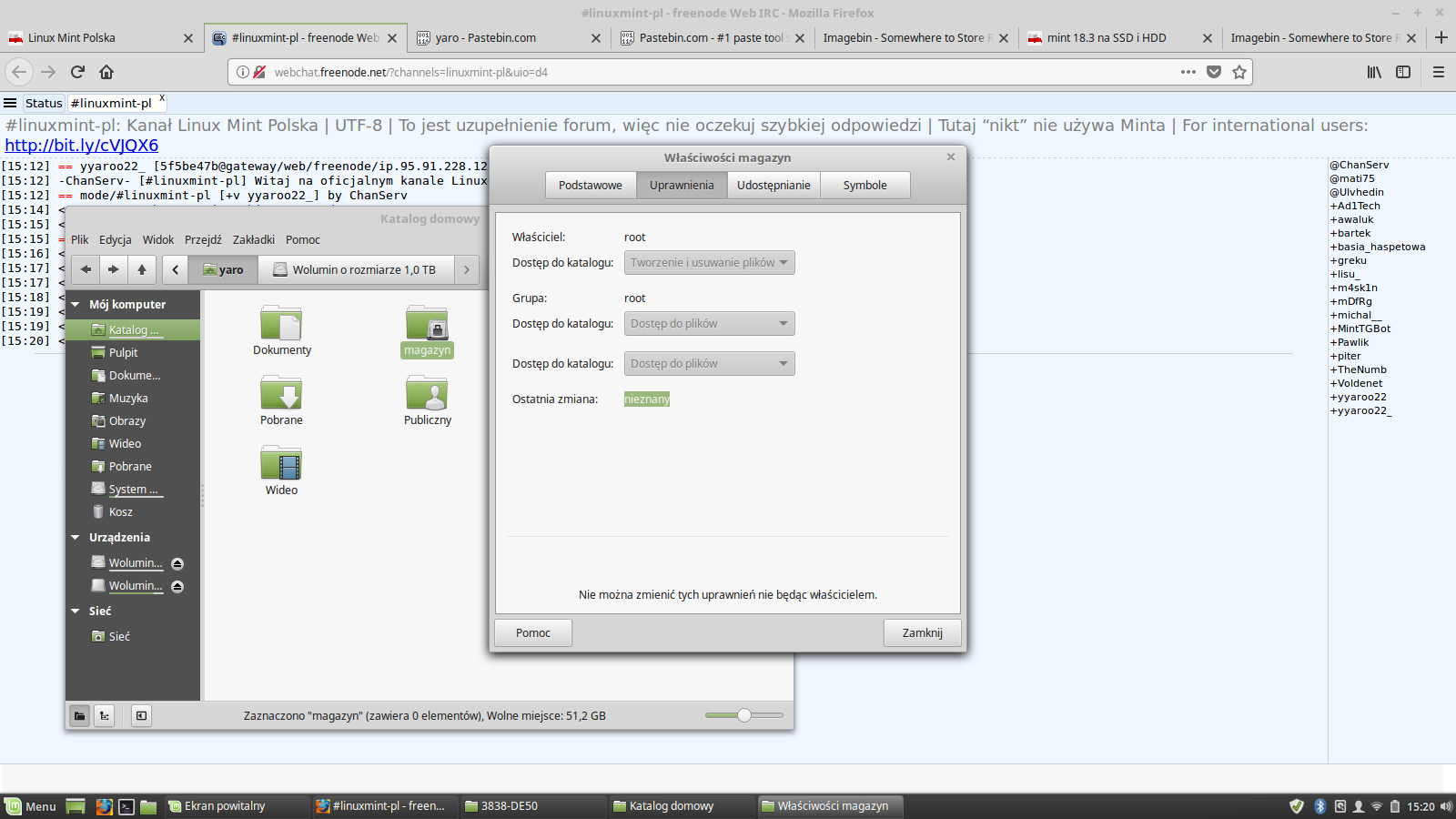Click the file manager back arrow button
1456x819 pixels.
tap(86, 269)
